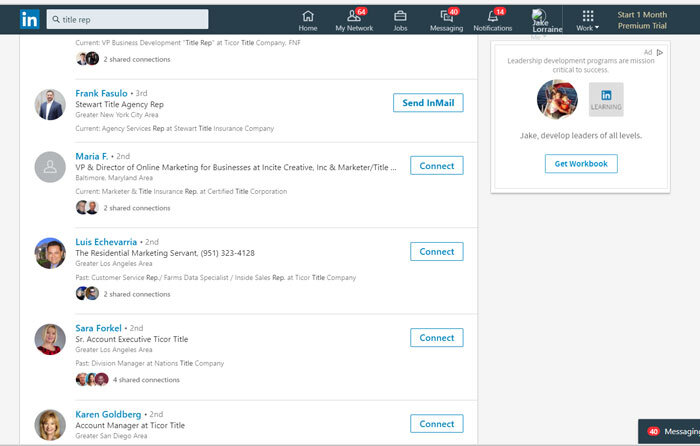Viewport: 700px width, 446px height.
Task: Click 'Sr. Account Executive Ticor Title' text
Action: tap(132, 339)
